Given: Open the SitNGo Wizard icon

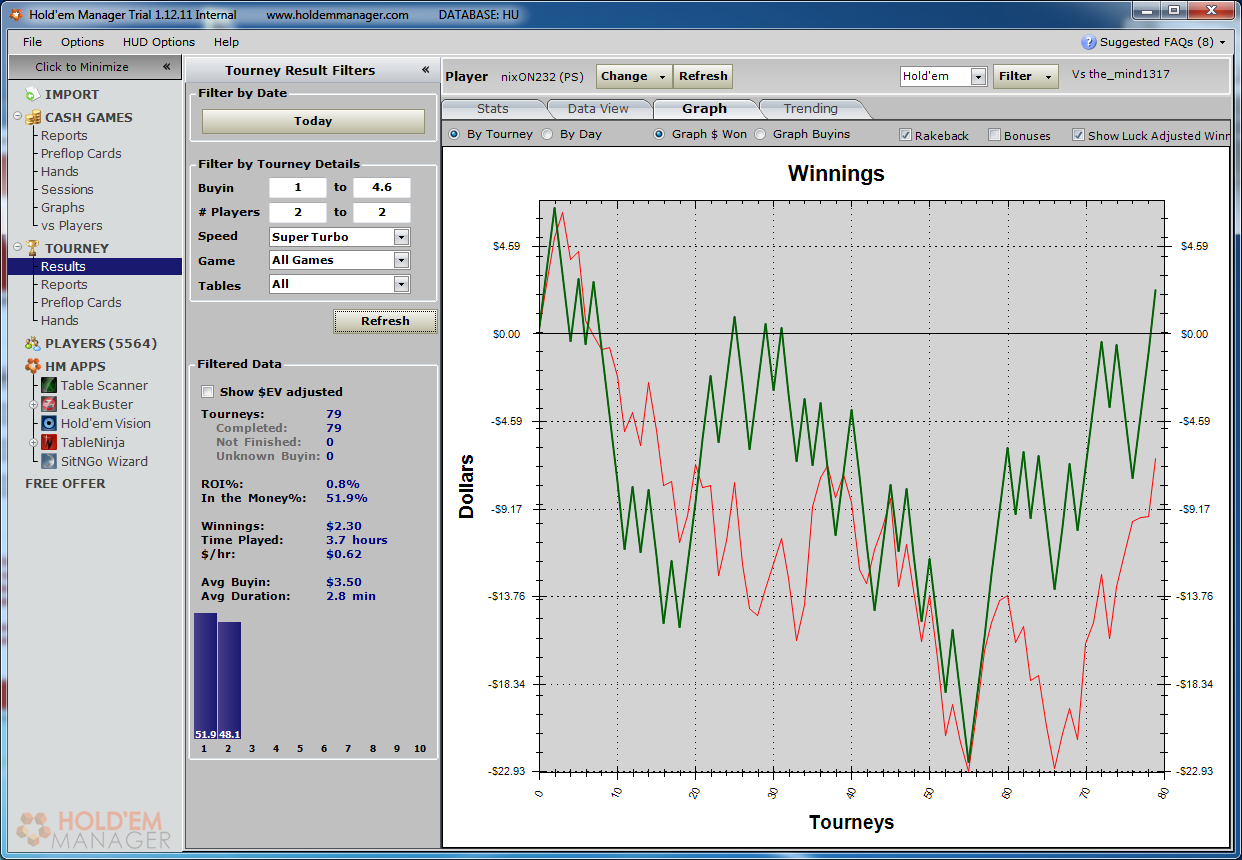Looking at the screenshot, I should [49, 461].
